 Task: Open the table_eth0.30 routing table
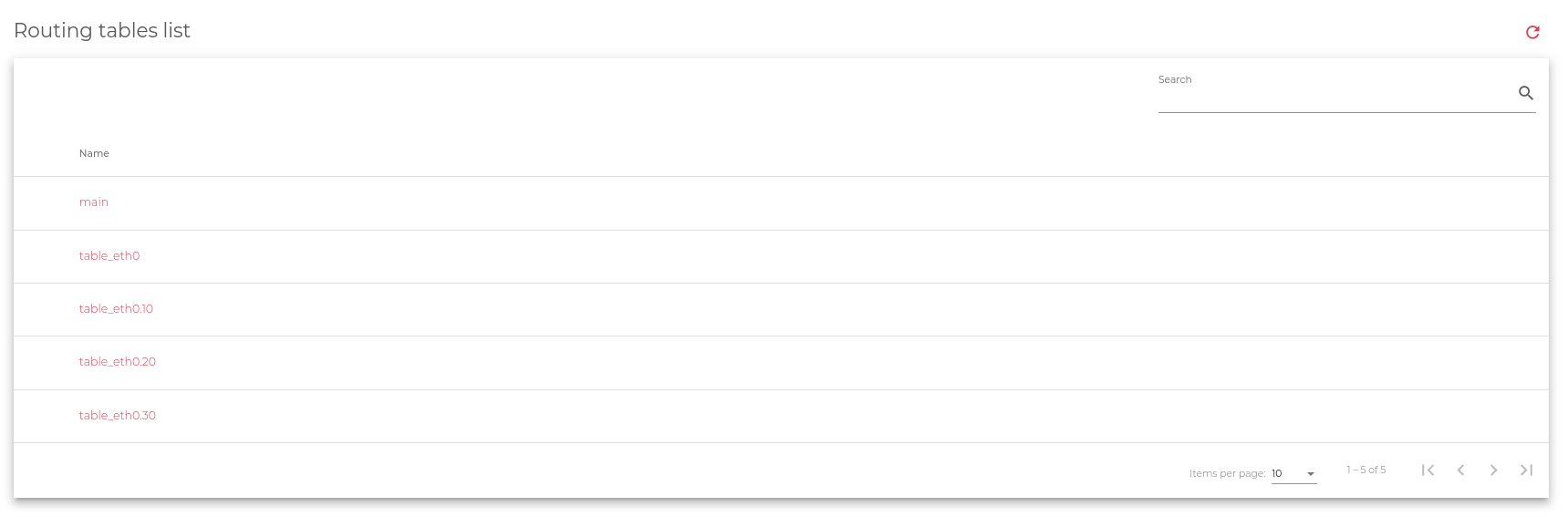(x=118, y=416)
